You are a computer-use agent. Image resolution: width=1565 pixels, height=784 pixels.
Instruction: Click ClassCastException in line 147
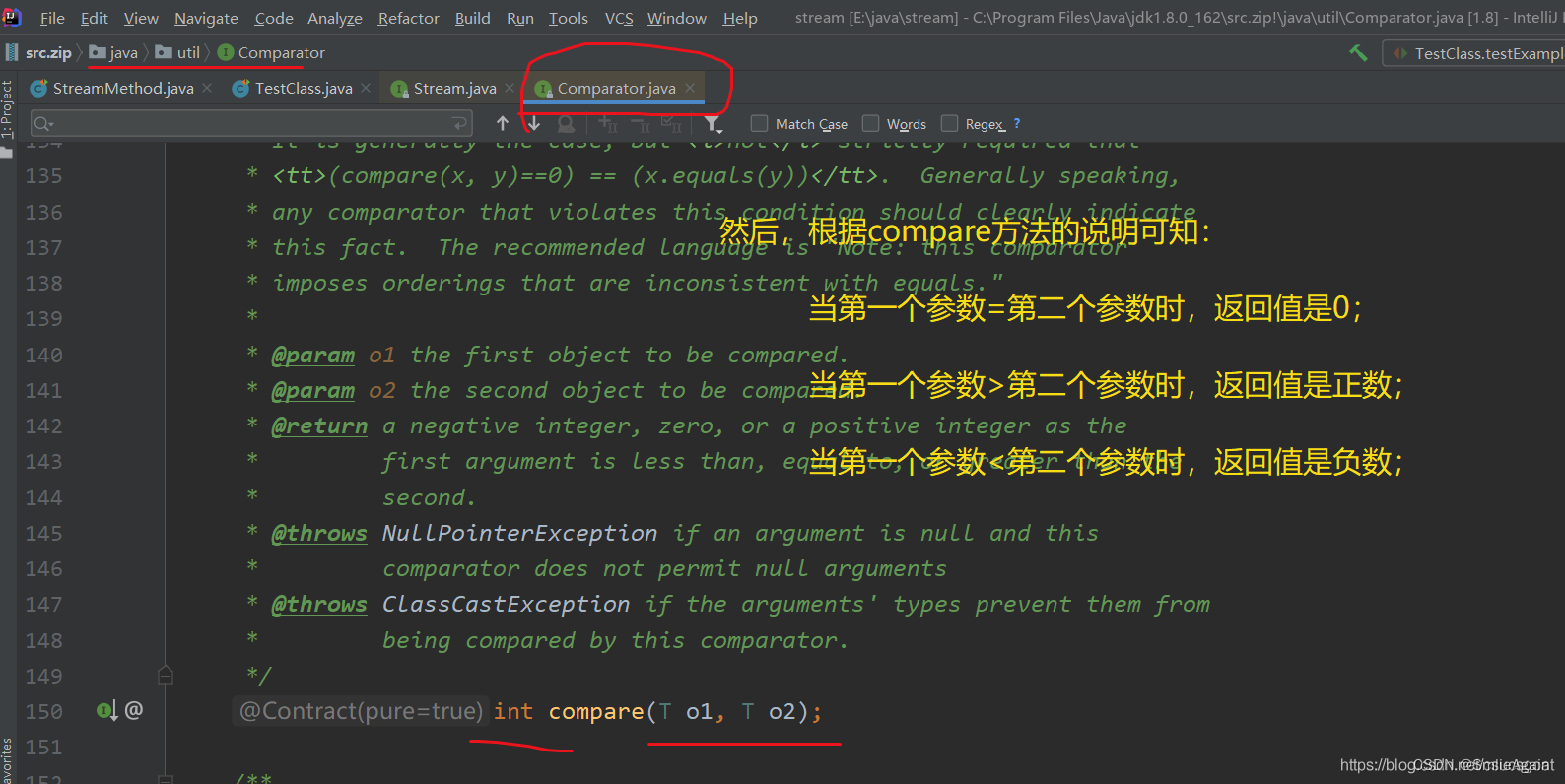click(x=506, y=604)
